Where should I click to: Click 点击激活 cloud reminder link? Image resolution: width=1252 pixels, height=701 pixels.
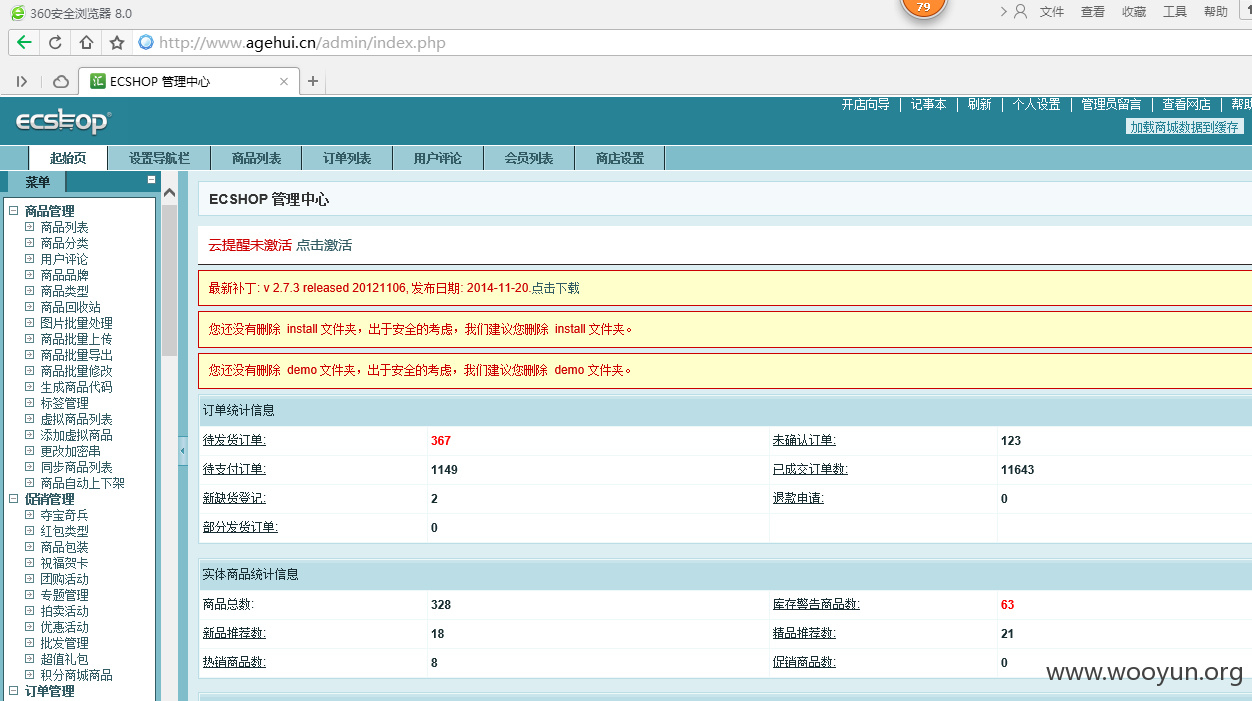coord(324,245)
